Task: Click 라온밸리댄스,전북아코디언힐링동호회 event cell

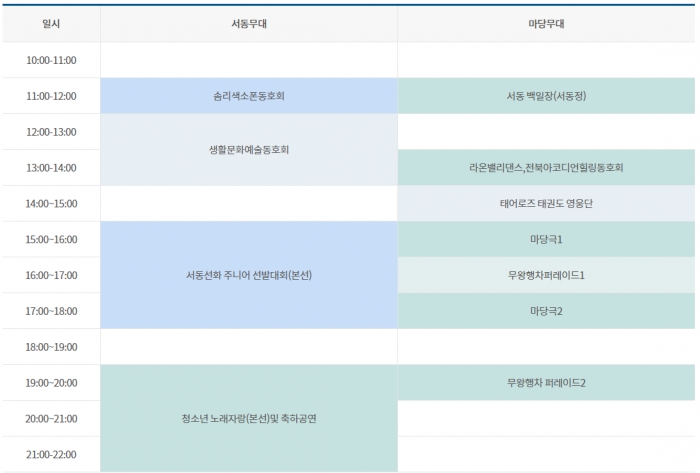Action: point(546,168)
